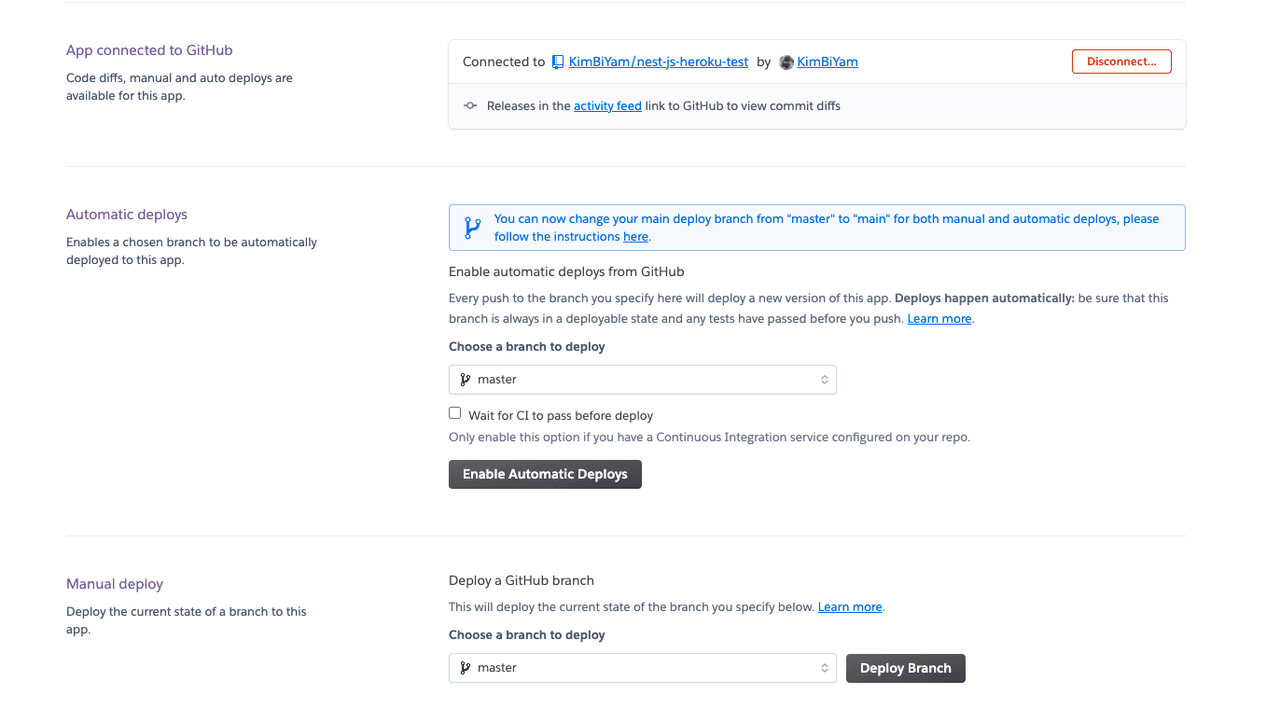Open the KimBiYam/nest-js-heroku-test repository link
This screenshot has height=722, width=1280.
pos(658,62)
